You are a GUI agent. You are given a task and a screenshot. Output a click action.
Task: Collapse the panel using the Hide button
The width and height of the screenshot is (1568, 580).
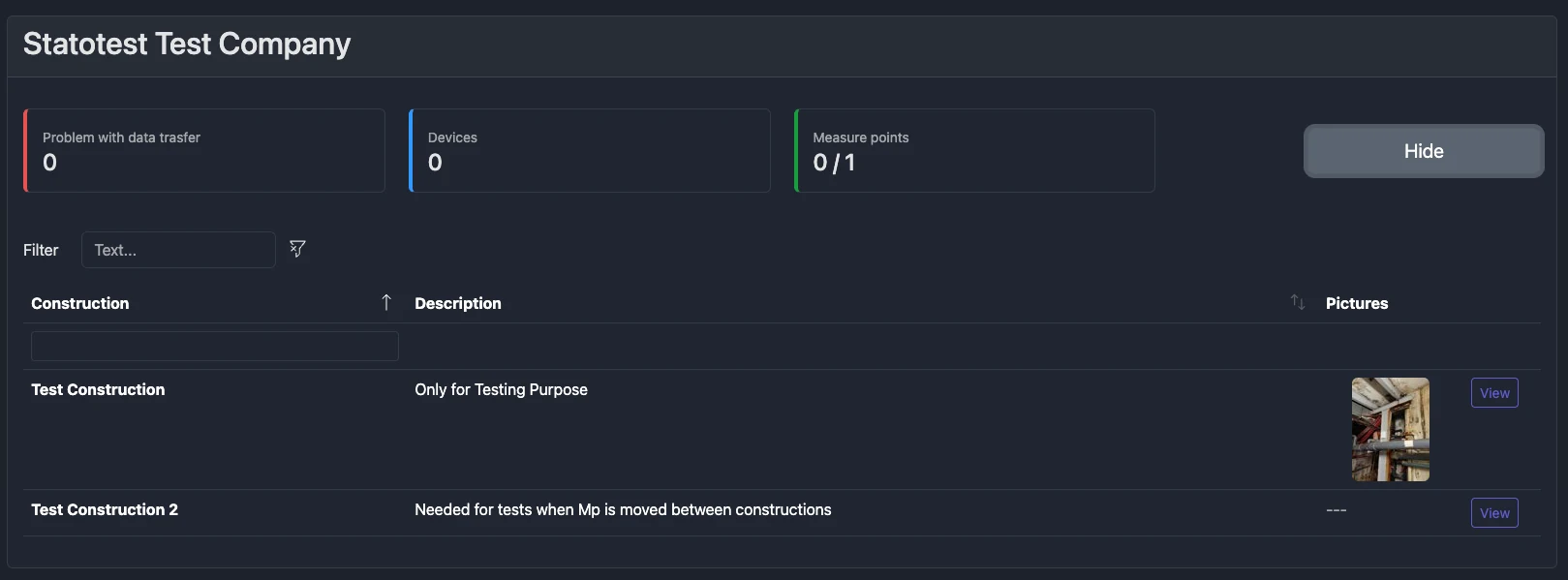[x=1423, y=150]
